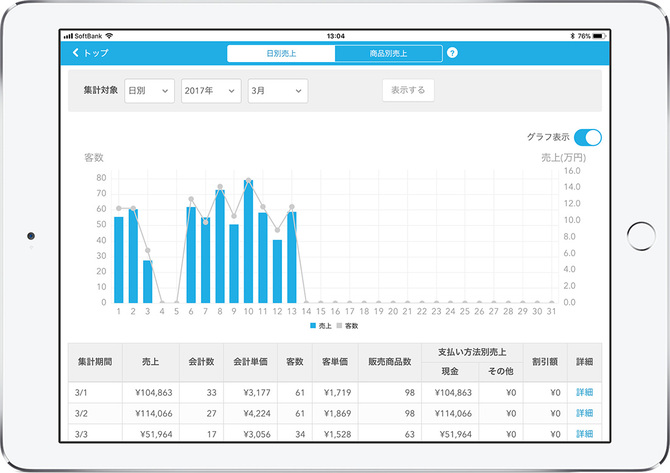Select the sales bar for day 12

pyautogui.click(x=277, y=271)
